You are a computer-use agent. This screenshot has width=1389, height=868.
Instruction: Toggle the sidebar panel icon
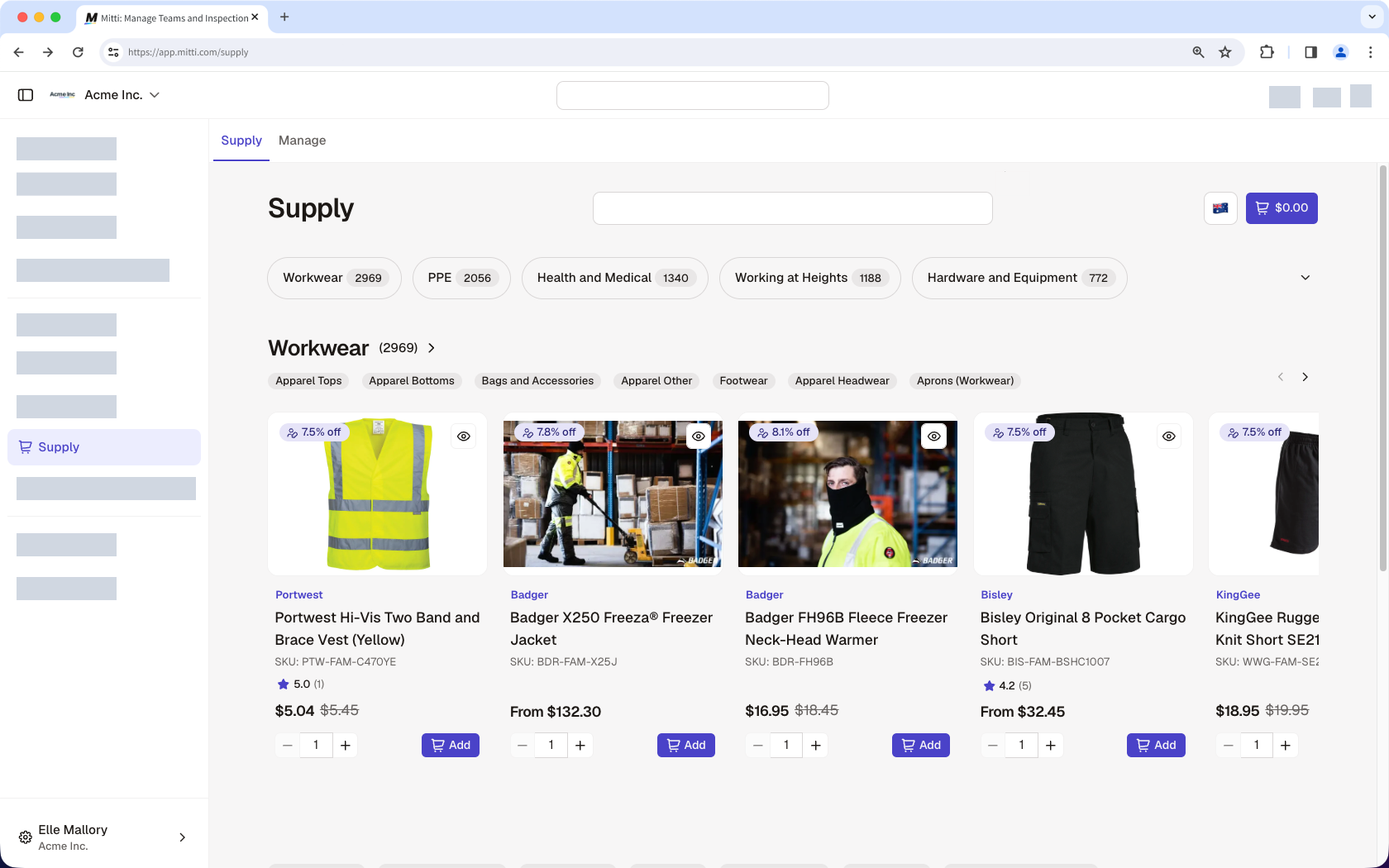pyautogui.click(x=26, y=95)
